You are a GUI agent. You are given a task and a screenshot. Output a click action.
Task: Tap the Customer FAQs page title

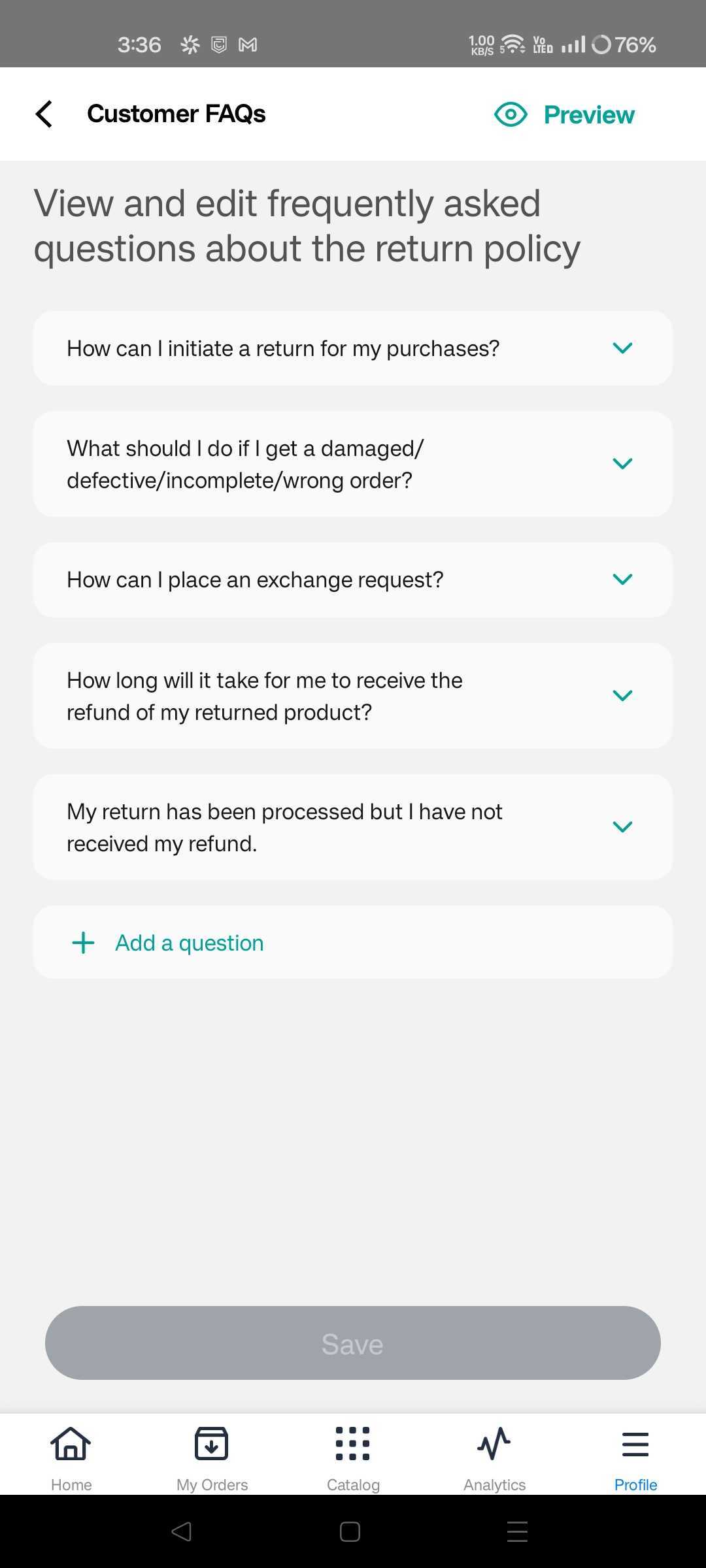176,114
